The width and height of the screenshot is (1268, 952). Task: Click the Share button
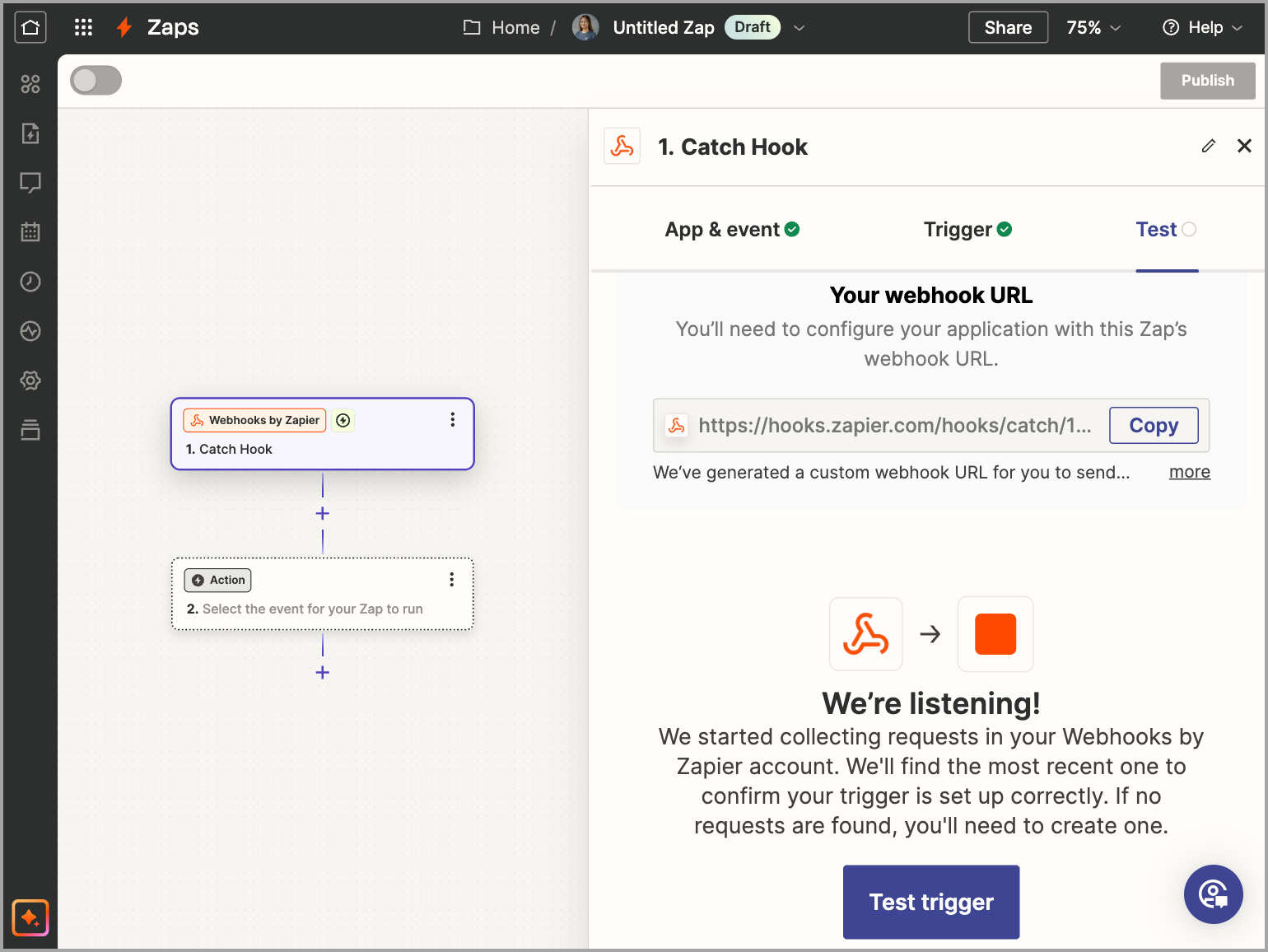[1008, 27]
